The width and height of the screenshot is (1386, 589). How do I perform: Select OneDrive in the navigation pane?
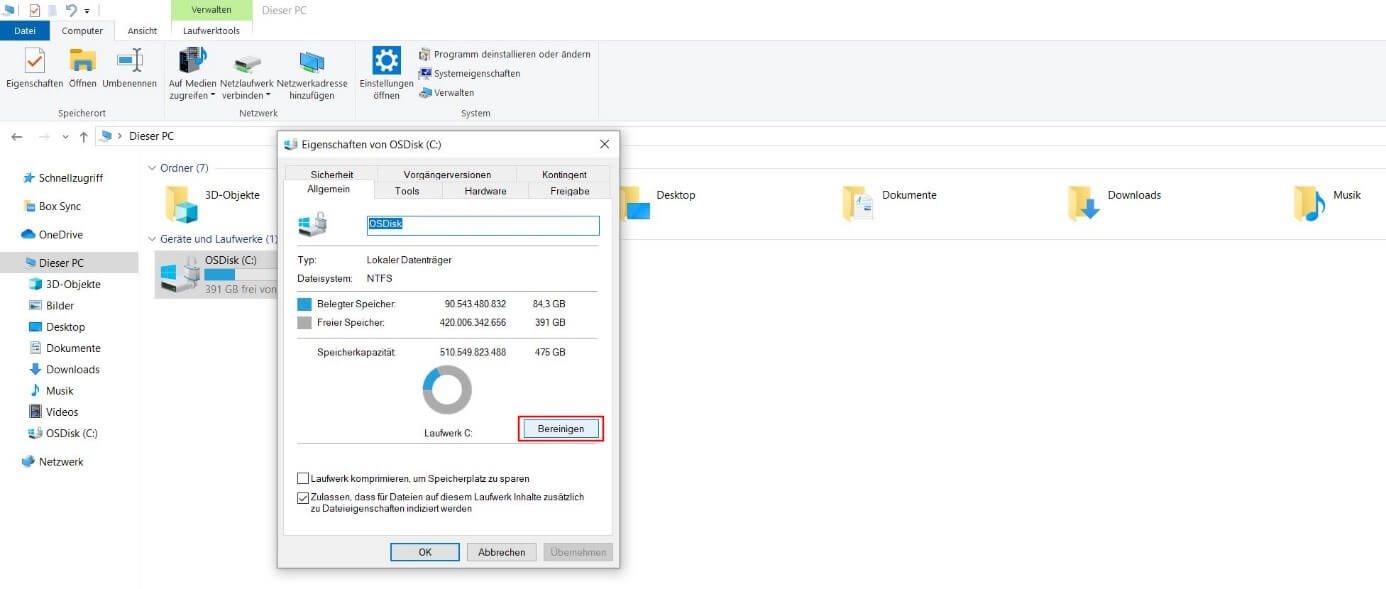pyautogui.click(x=60, y=235)
